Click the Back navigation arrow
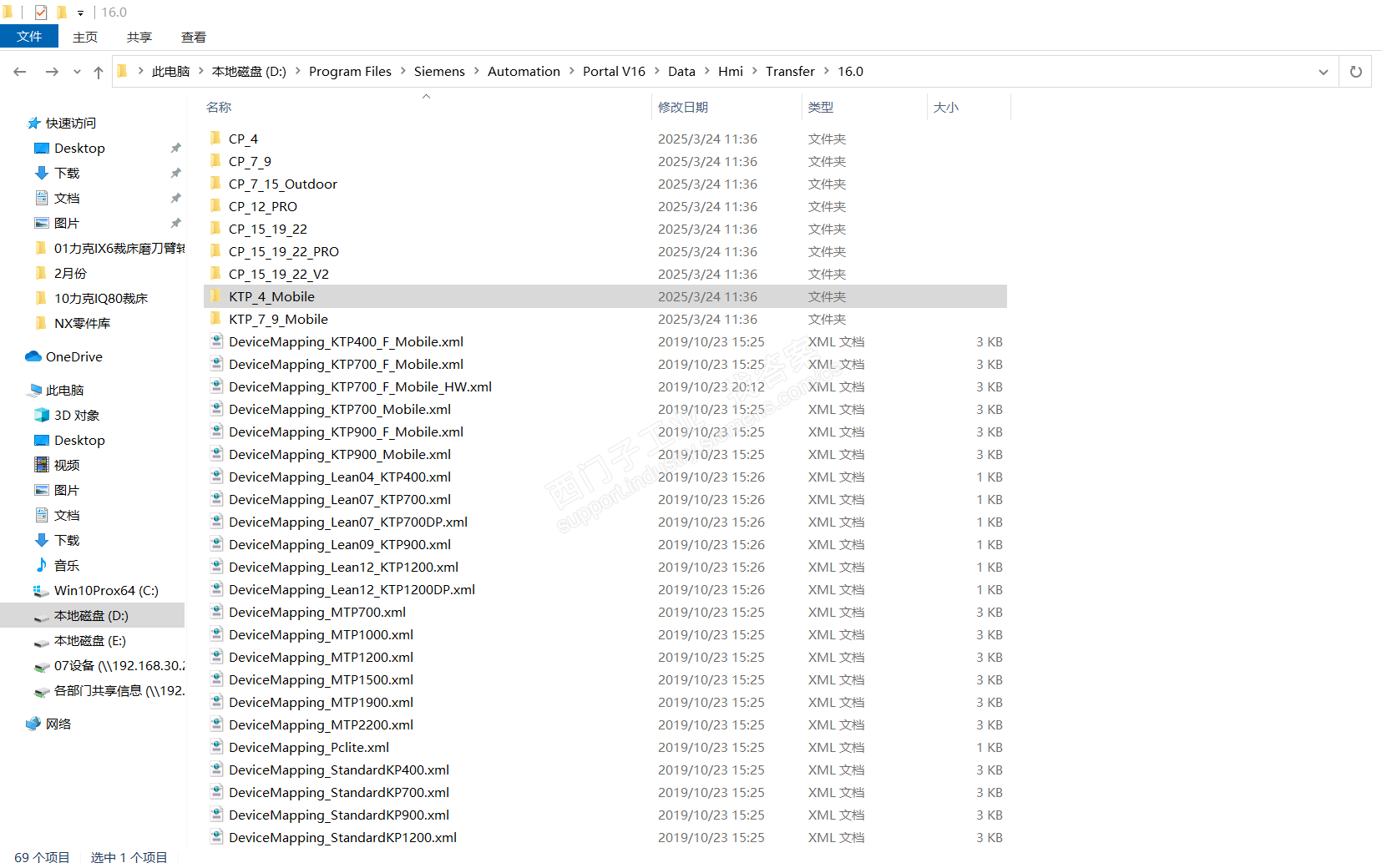 point(20,72)
